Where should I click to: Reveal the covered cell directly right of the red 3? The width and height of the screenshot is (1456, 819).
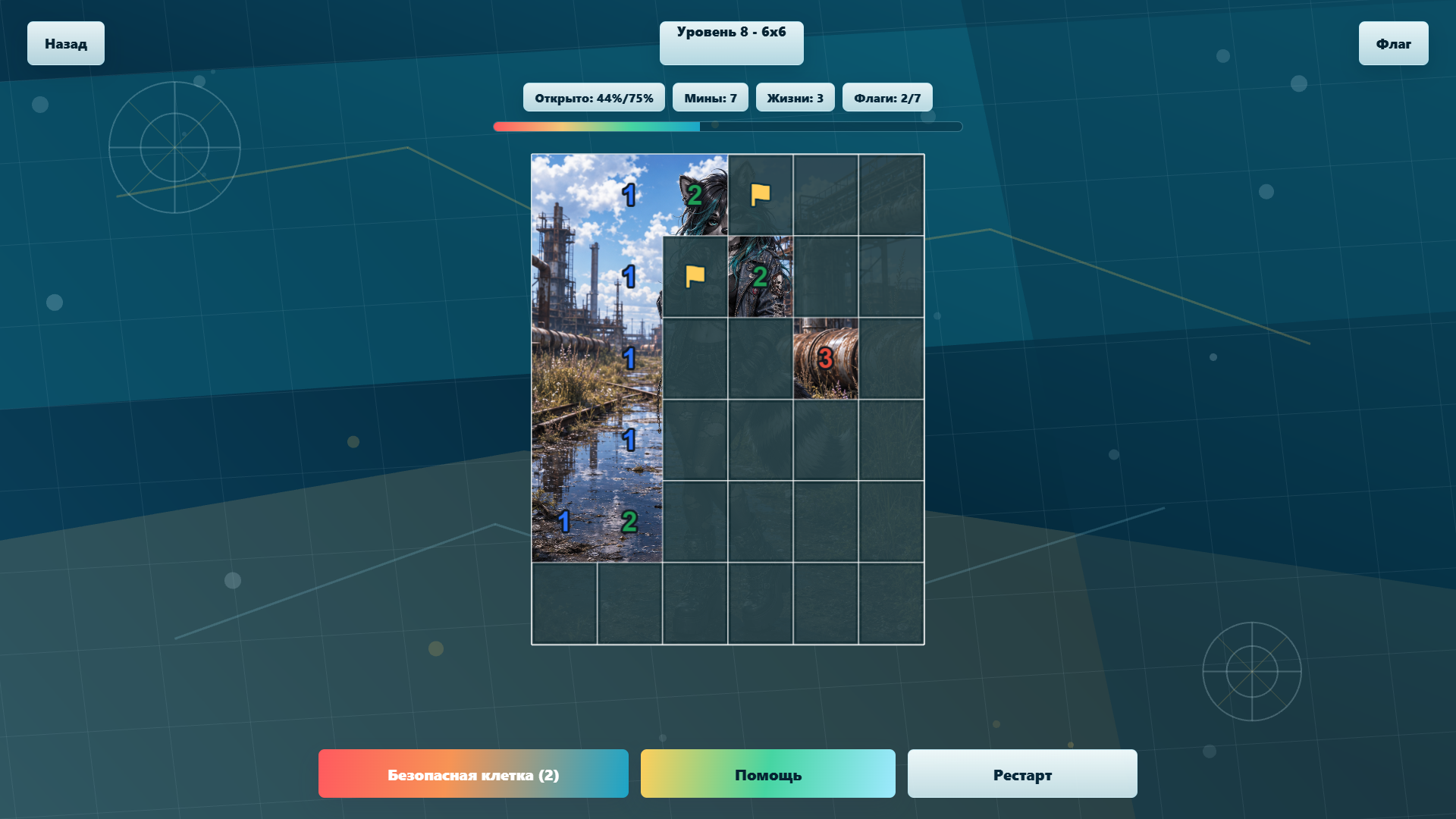tap(891, 359)
